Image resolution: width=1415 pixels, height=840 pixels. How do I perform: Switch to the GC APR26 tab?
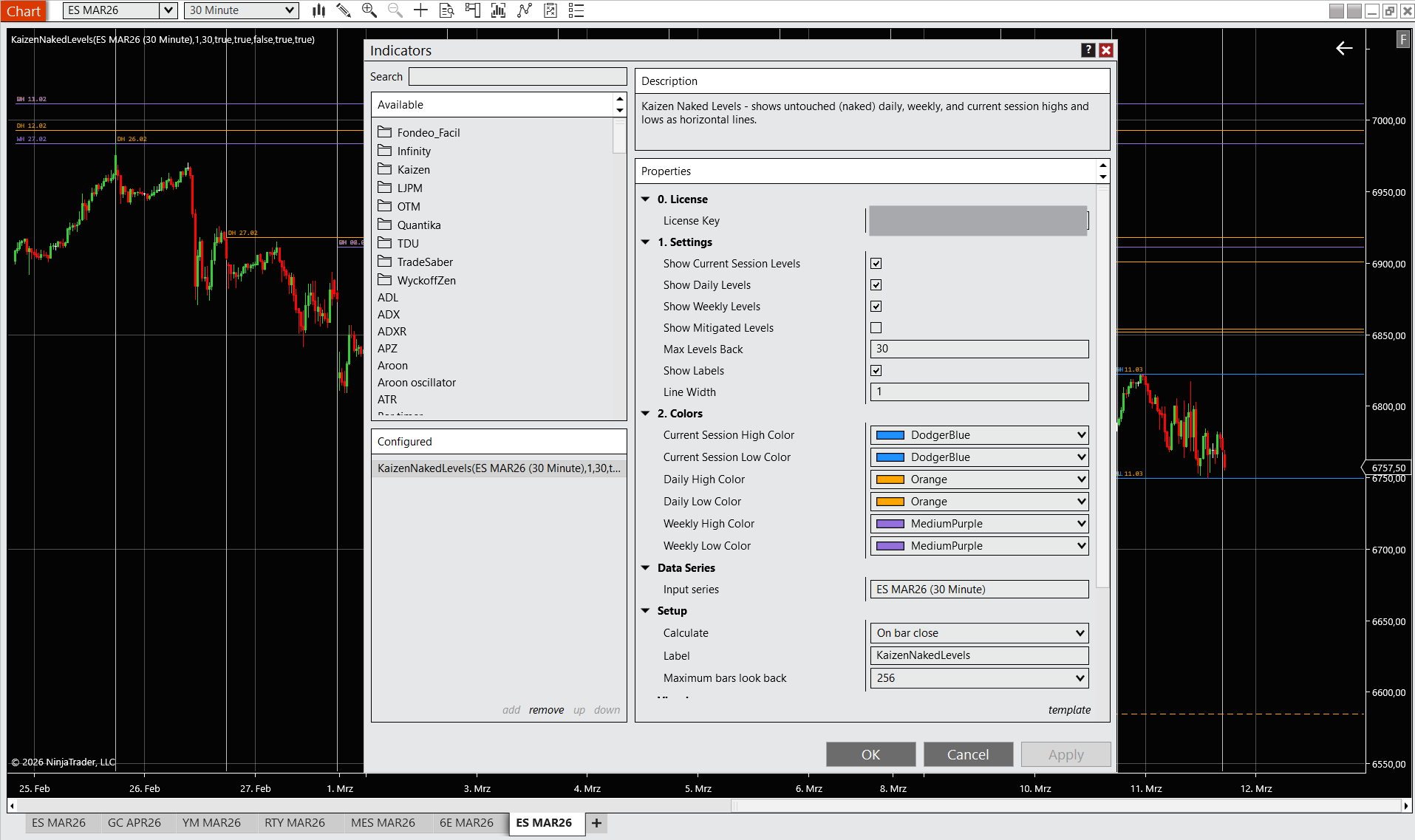pyautogui.click(x=134, y=823)
